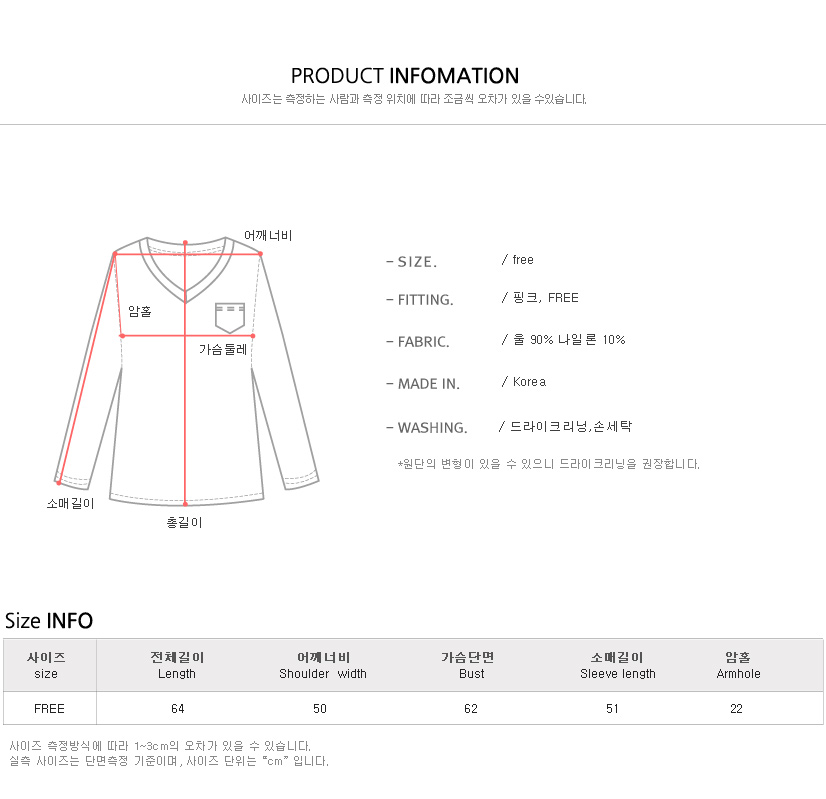Viewport: 826px width, 799px height.
Task: Click the PRODUCT INFOMATION heading
Action: 405,76
